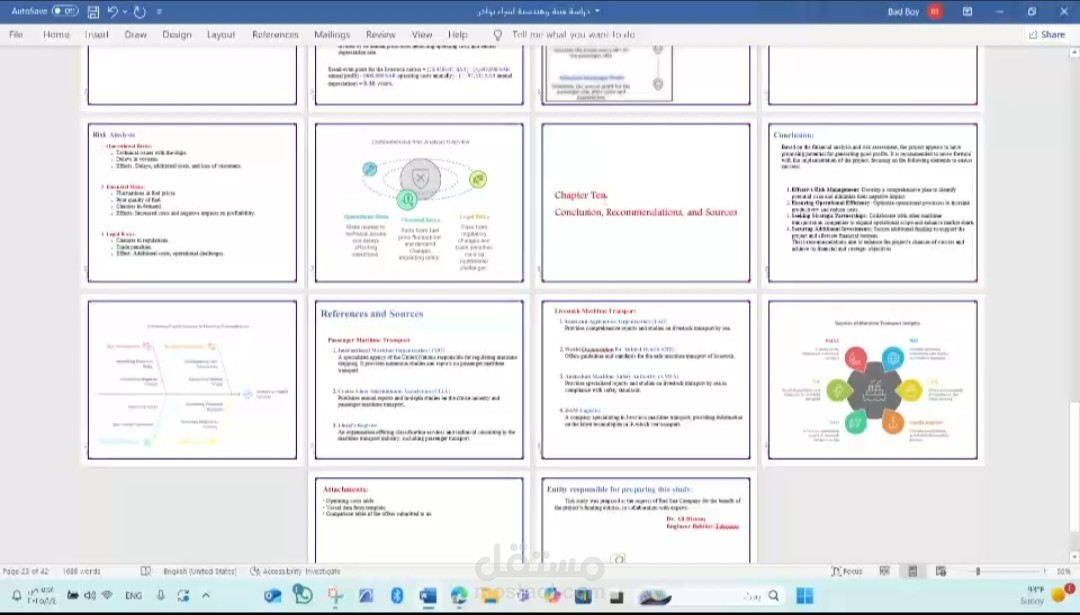Screen dimensions: 1080x615
Task: Switch to the Review tab
Action: click(380, 34)
